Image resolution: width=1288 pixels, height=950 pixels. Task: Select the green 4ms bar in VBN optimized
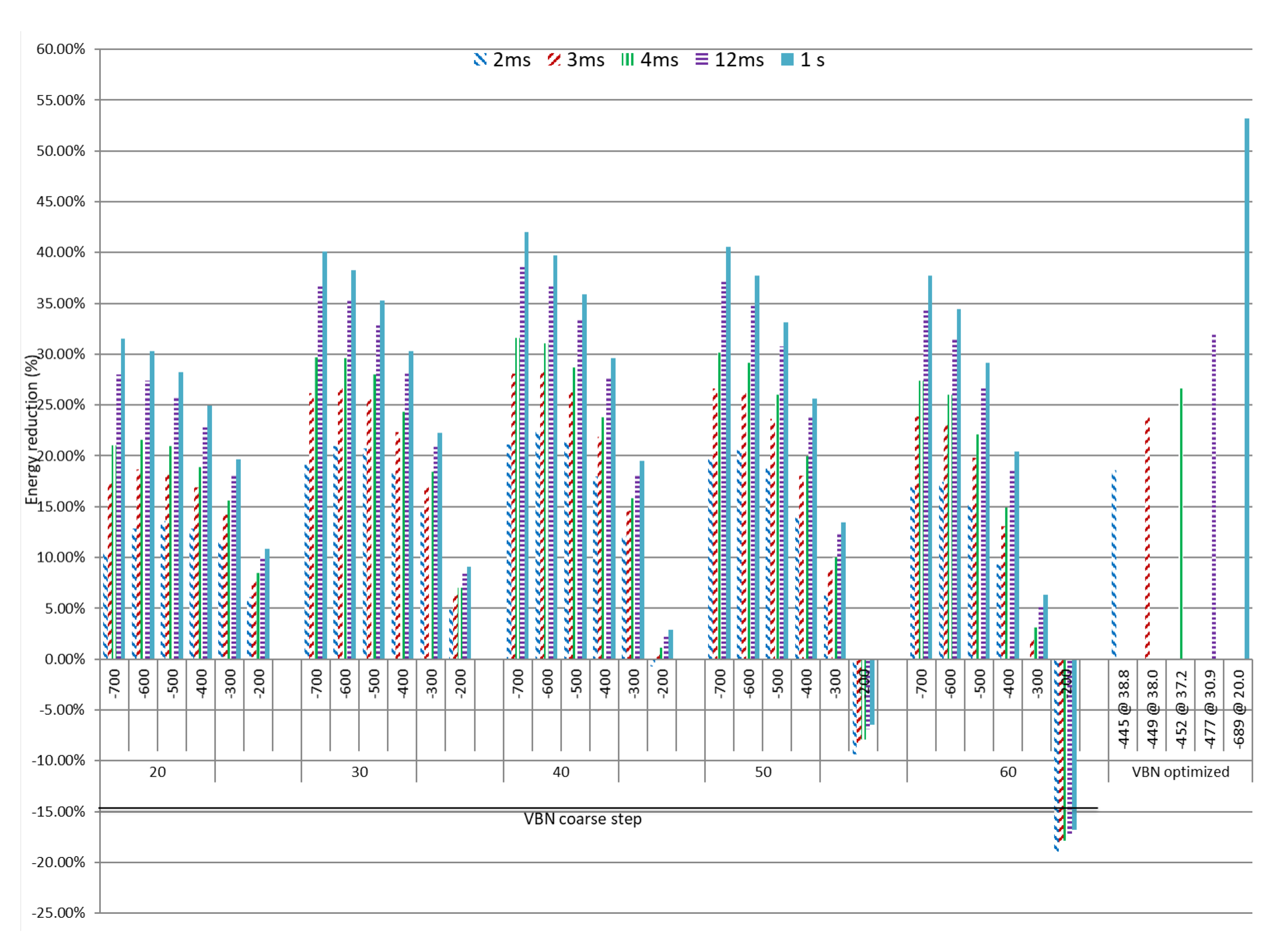[1181, 523]
